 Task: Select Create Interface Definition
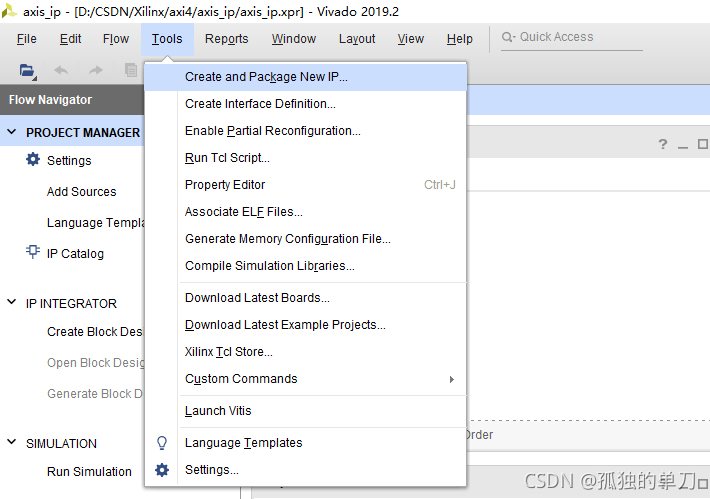(x=306, y=104)
